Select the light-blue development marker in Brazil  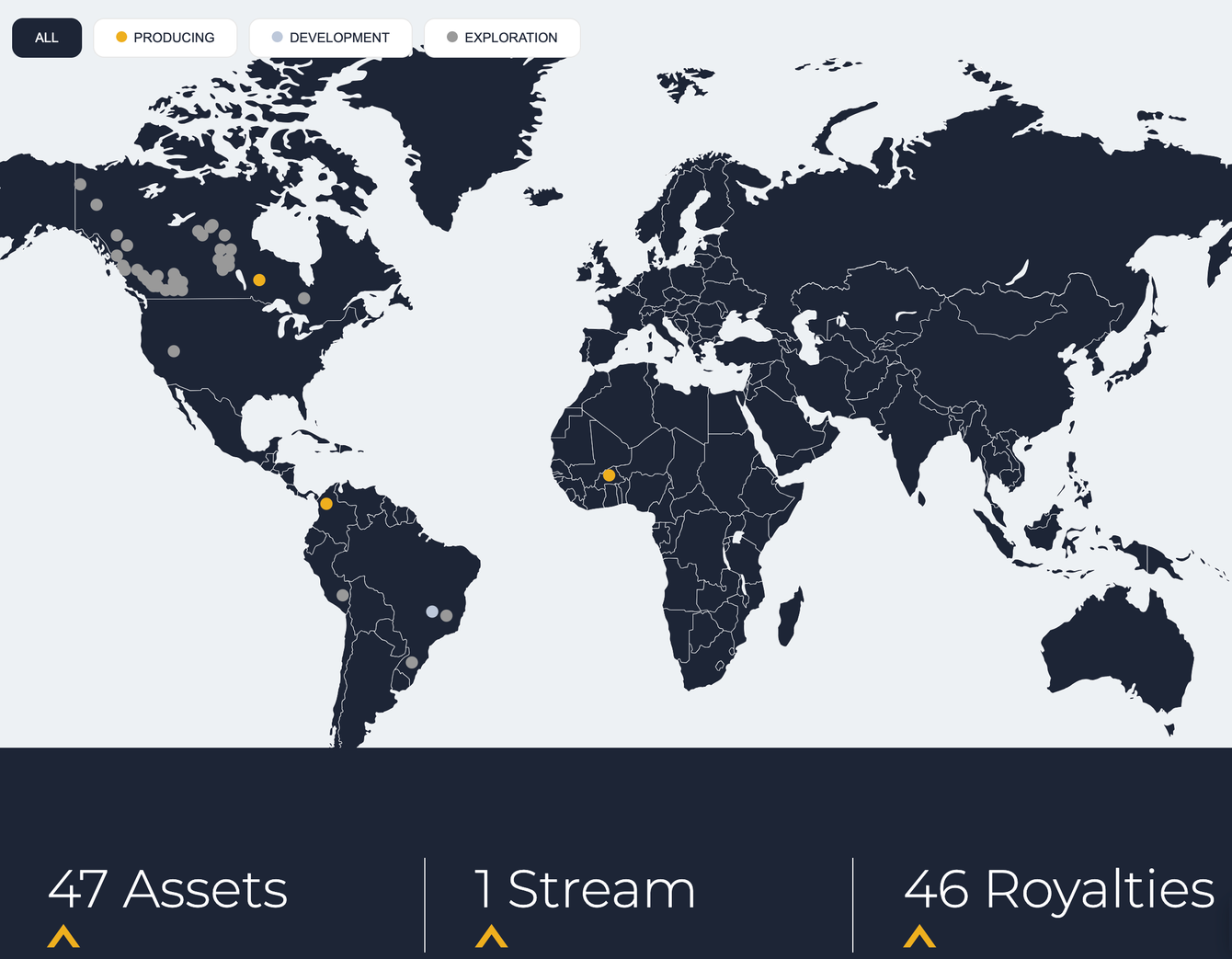(x=432, y=611)
